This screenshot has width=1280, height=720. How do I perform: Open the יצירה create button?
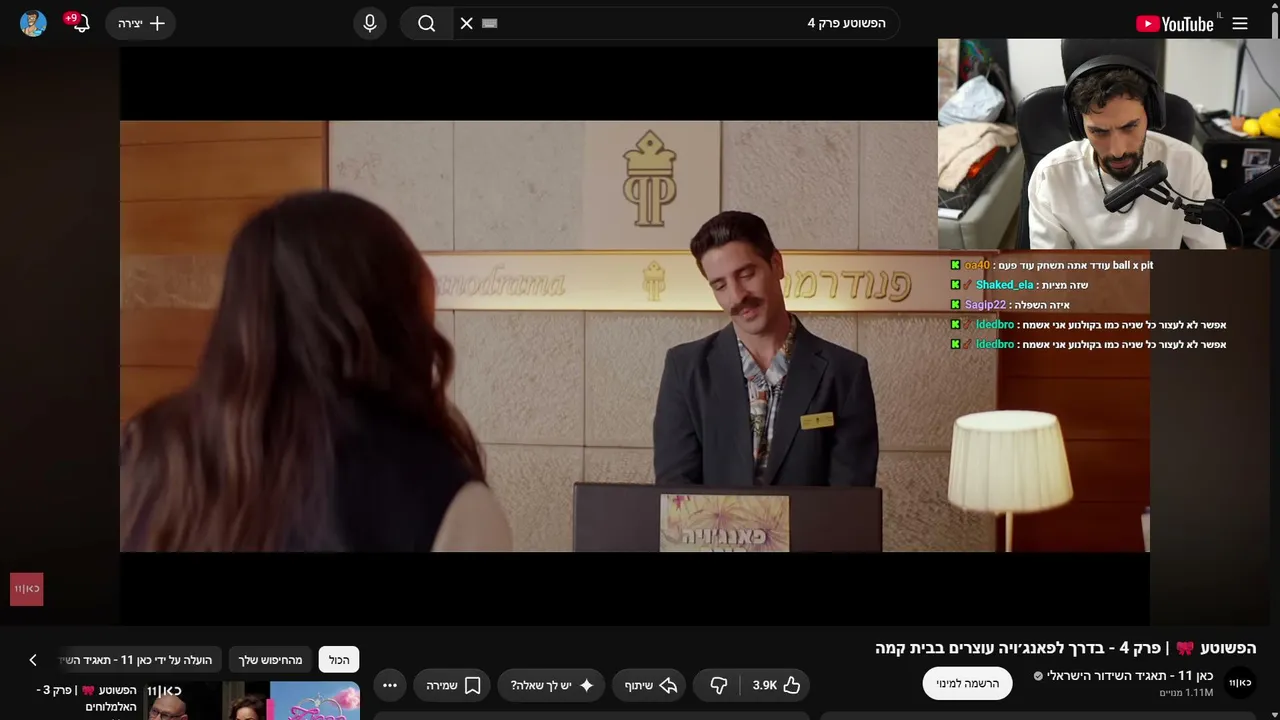(x=140, y=23)
